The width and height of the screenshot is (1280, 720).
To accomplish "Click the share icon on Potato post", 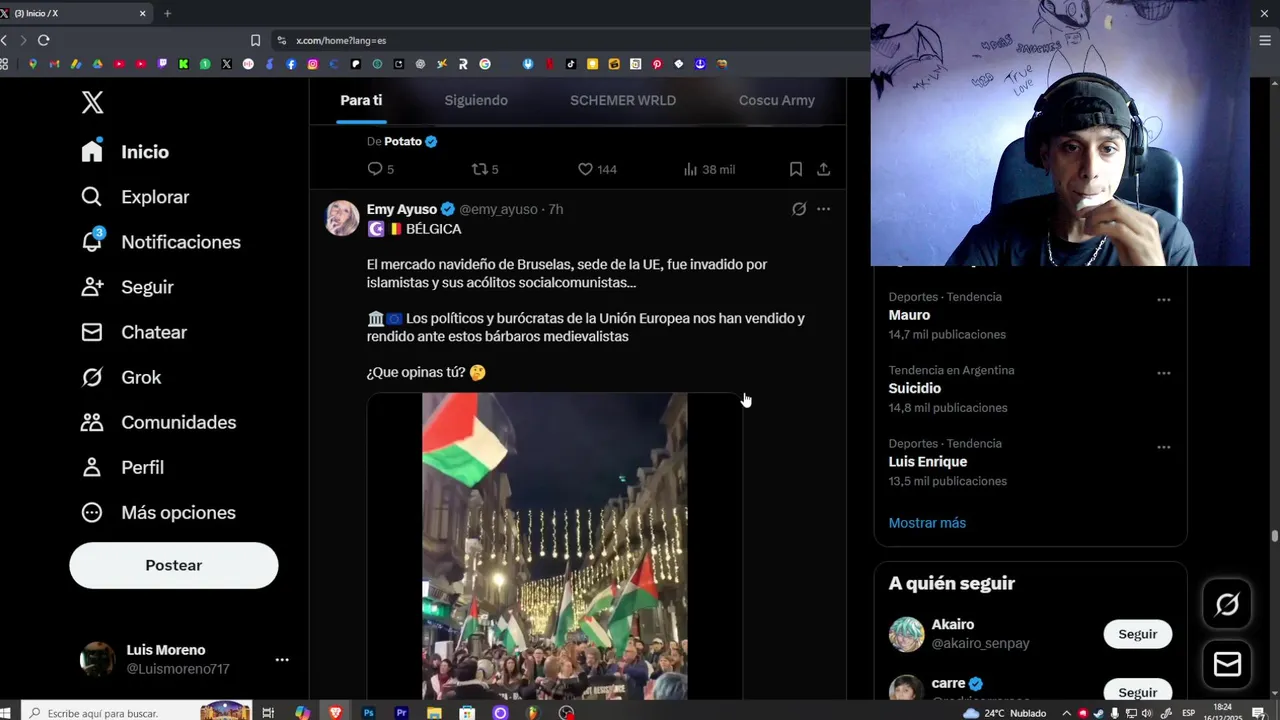I will [x=824, y=169].
